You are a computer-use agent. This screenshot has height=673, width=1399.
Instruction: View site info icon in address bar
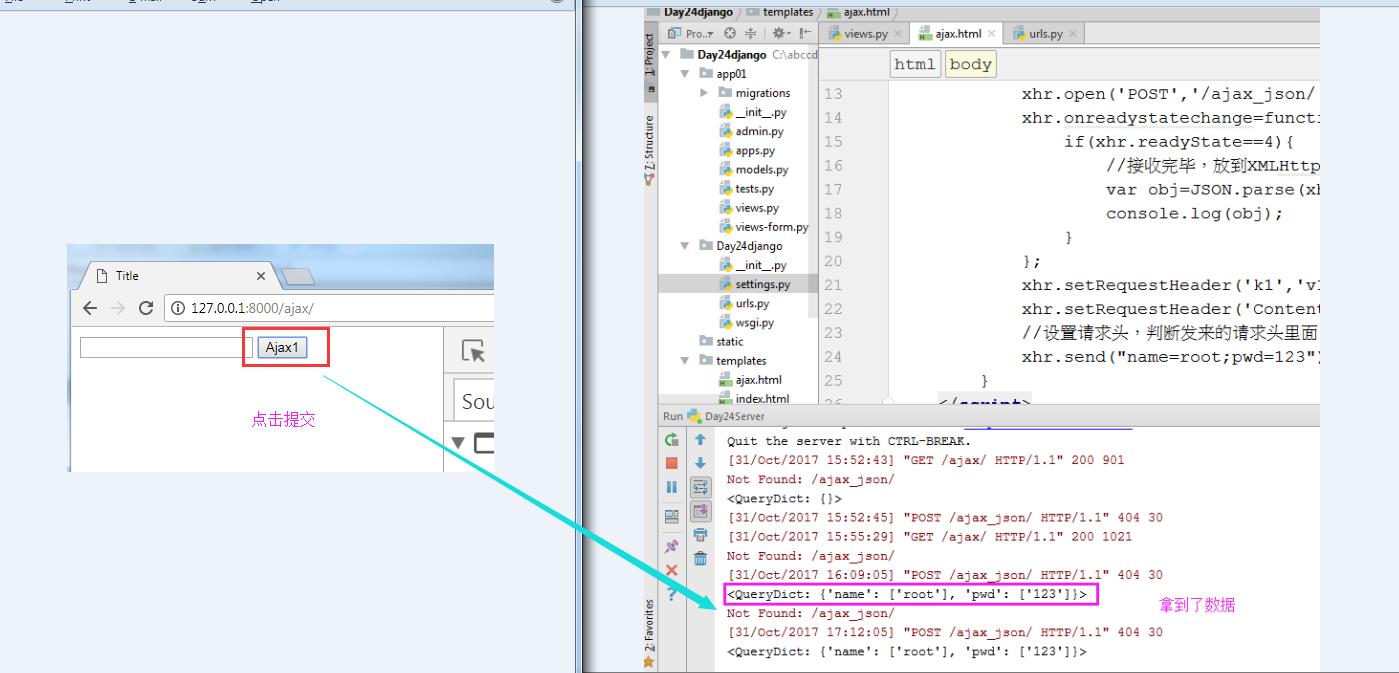[179, 308]
